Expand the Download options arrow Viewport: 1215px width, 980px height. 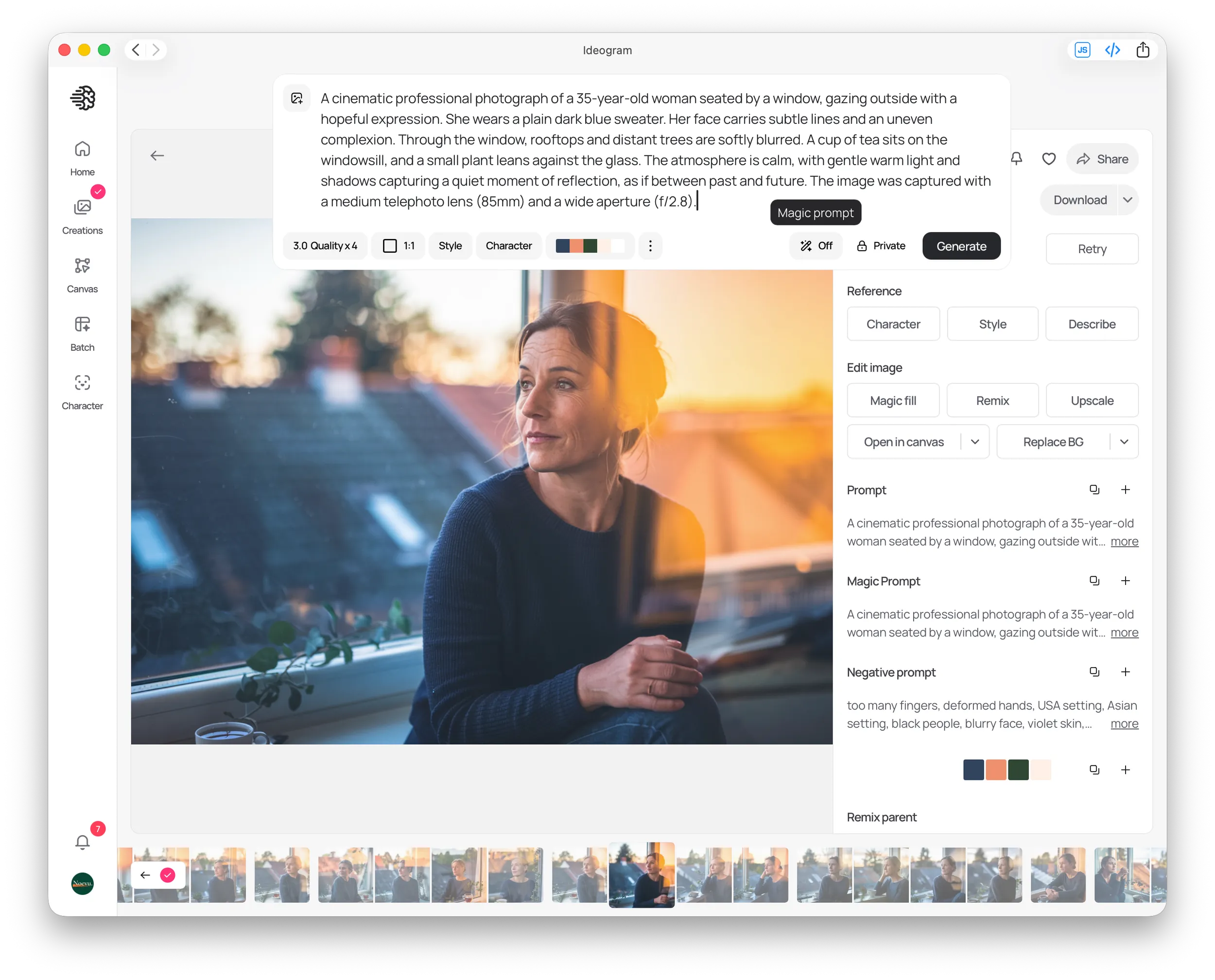point(1128,200)
